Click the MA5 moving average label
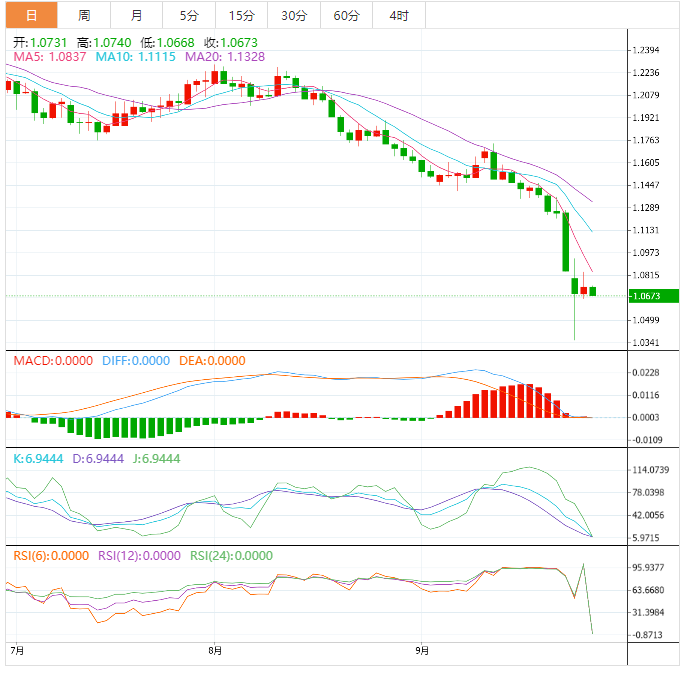Viewport: 687px width, 676px height. (50, 57)
